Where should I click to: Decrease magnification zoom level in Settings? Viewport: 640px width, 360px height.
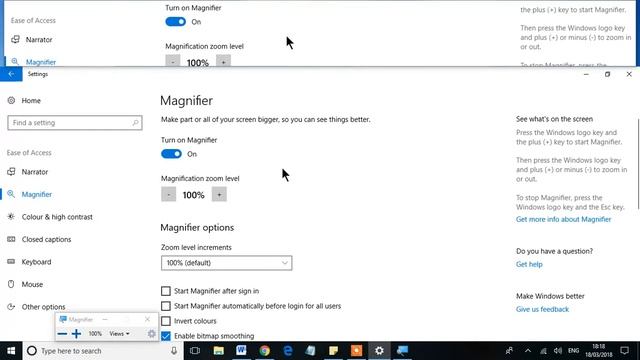tap(169, 195)
